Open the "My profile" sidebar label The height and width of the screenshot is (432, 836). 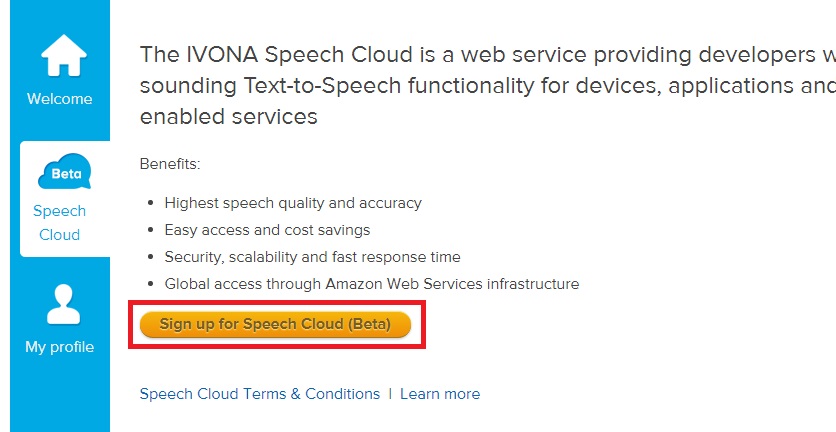tap(59, 347)
